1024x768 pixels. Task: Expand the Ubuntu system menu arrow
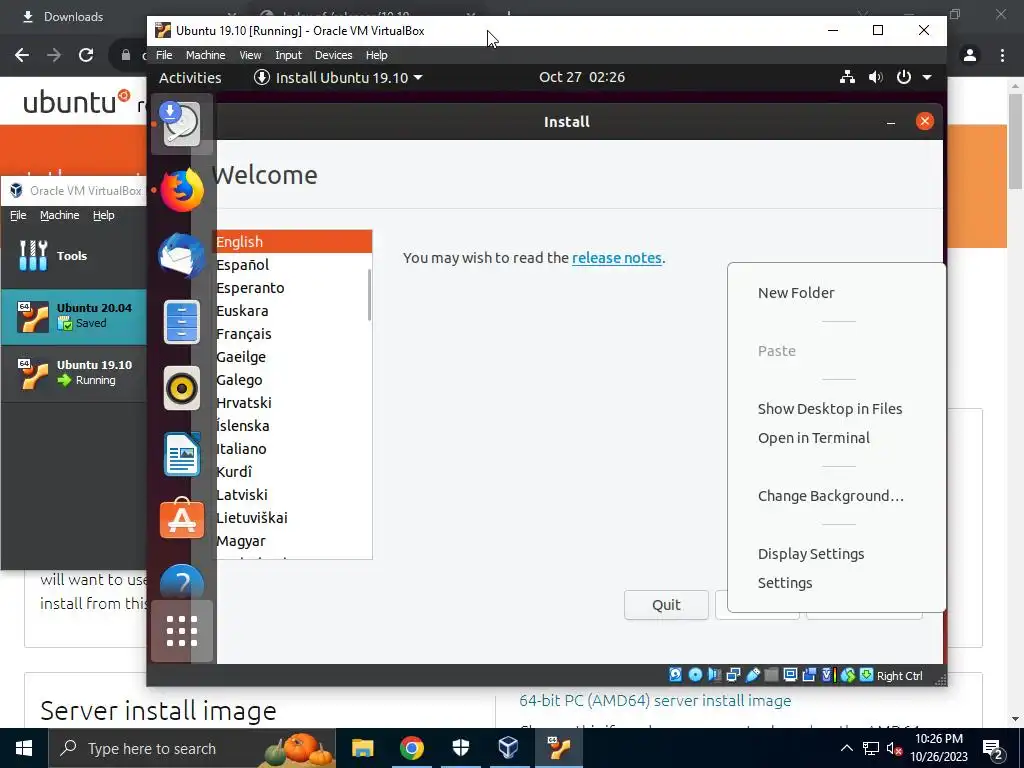927,77
